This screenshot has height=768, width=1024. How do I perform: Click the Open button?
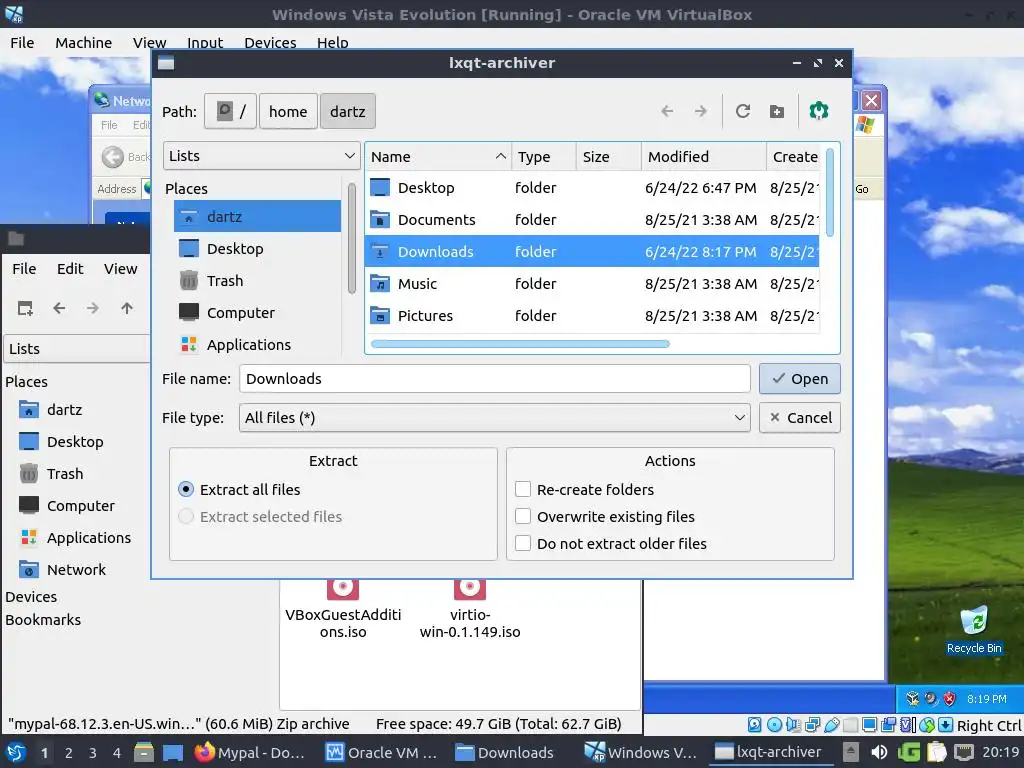click(799, 379)
